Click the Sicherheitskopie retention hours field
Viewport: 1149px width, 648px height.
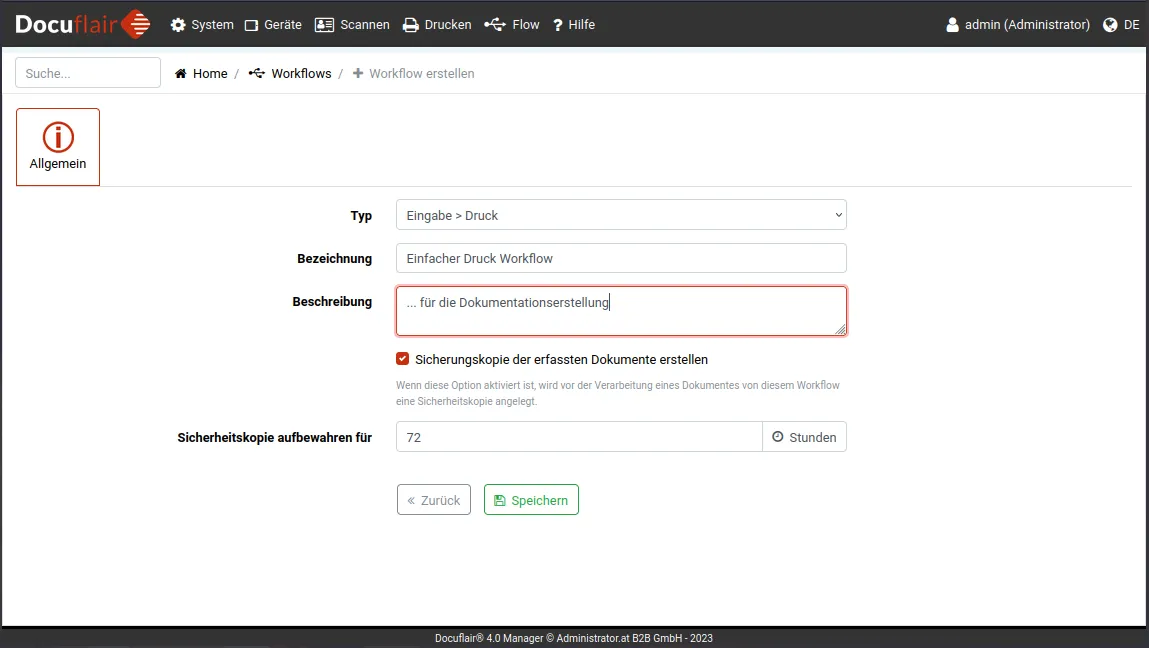[579, 437]
